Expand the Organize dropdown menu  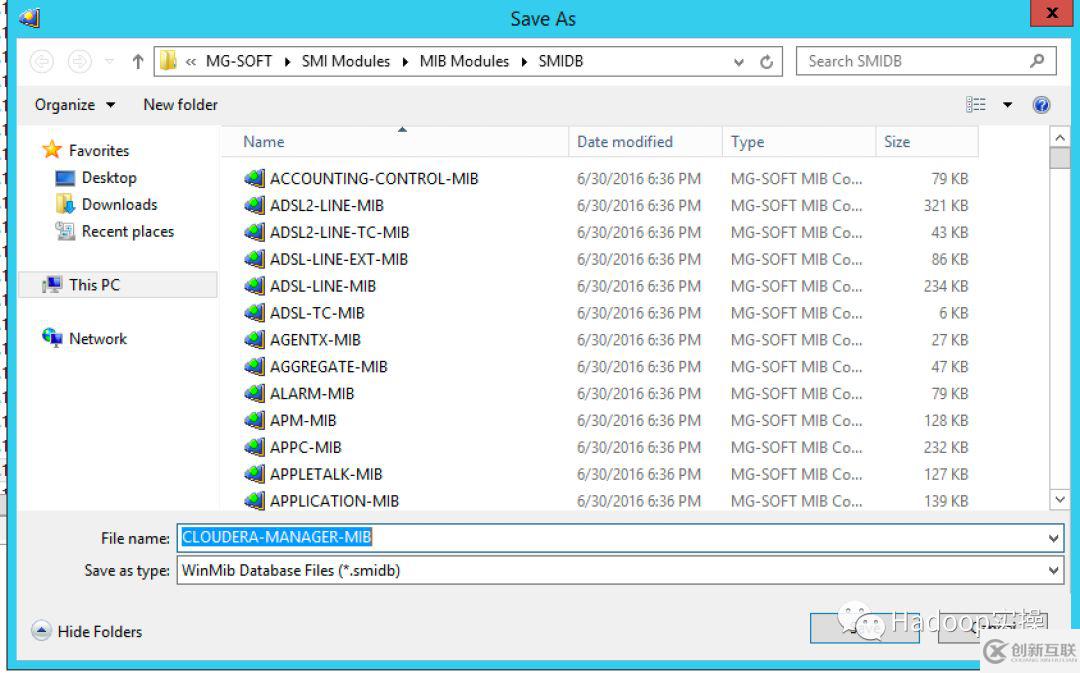coord(75,105)
